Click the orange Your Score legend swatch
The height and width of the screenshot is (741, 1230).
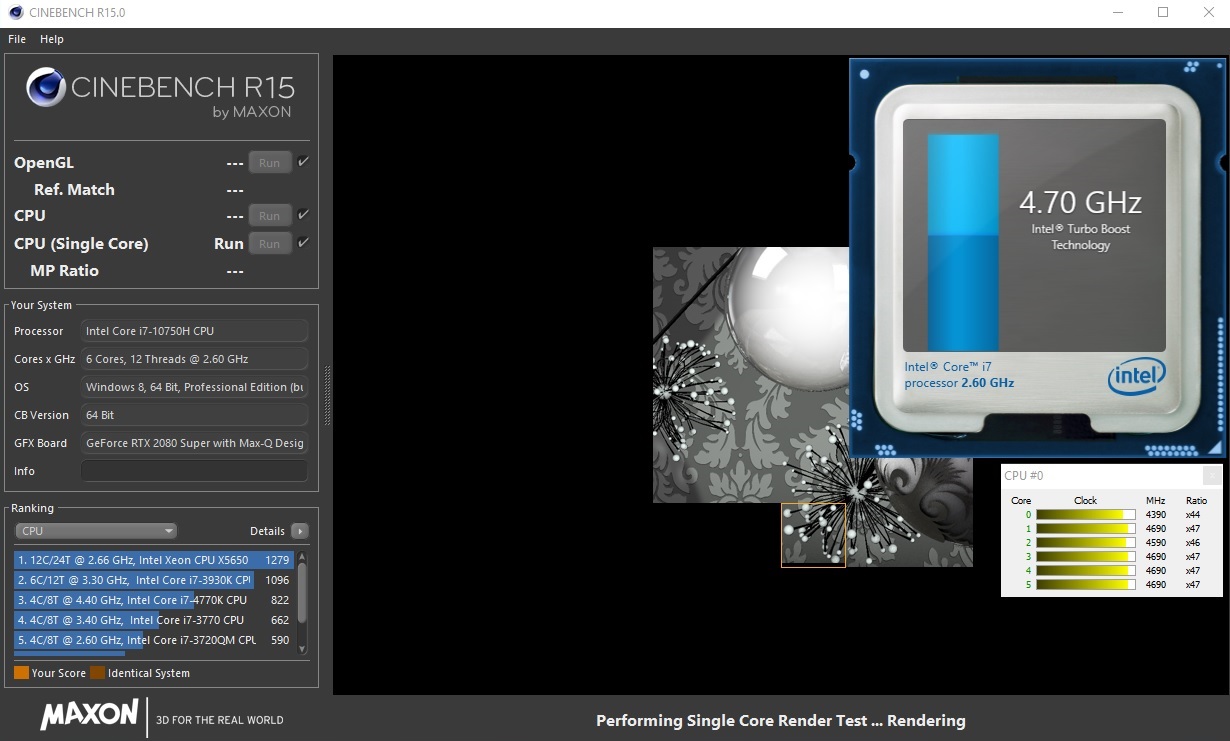(x=21, y=673)
